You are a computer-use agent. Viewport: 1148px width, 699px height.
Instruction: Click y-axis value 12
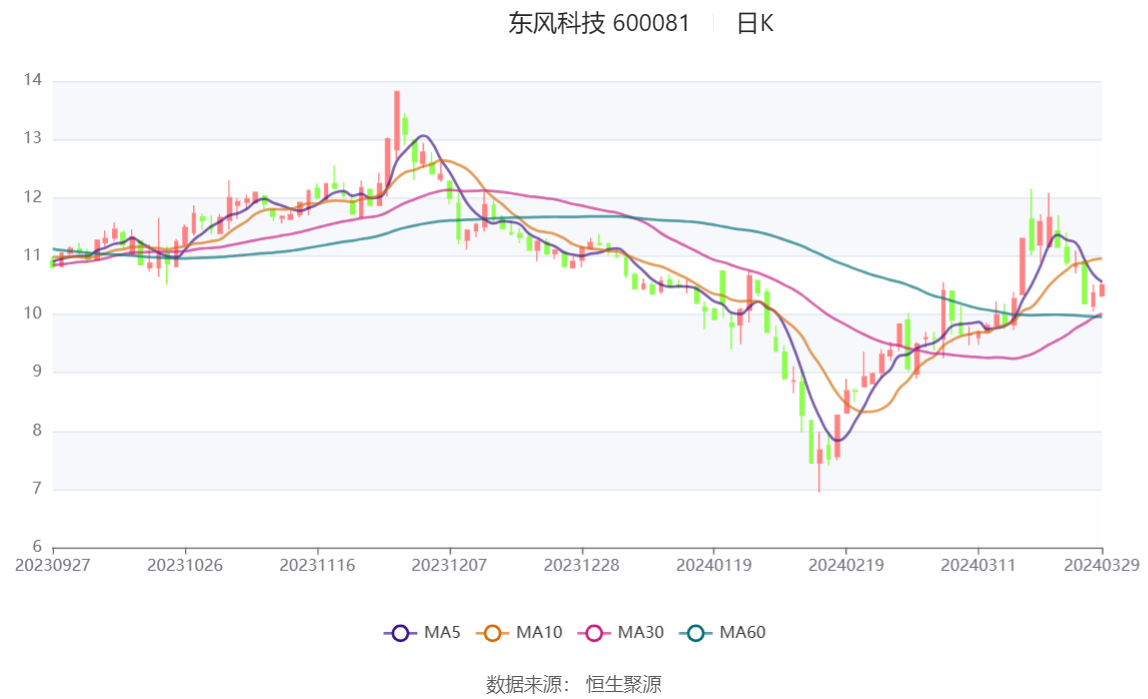click(32, 197)
